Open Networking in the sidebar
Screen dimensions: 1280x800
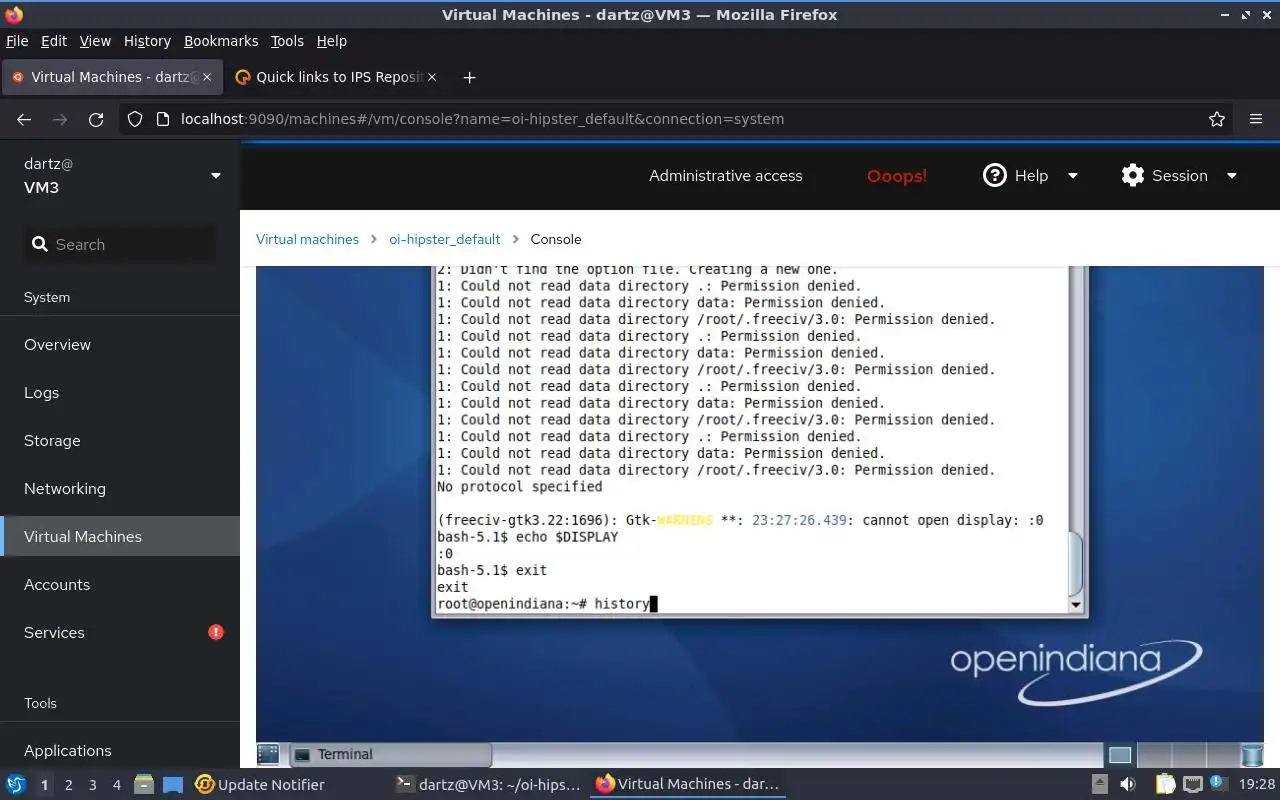coord(120,488)
